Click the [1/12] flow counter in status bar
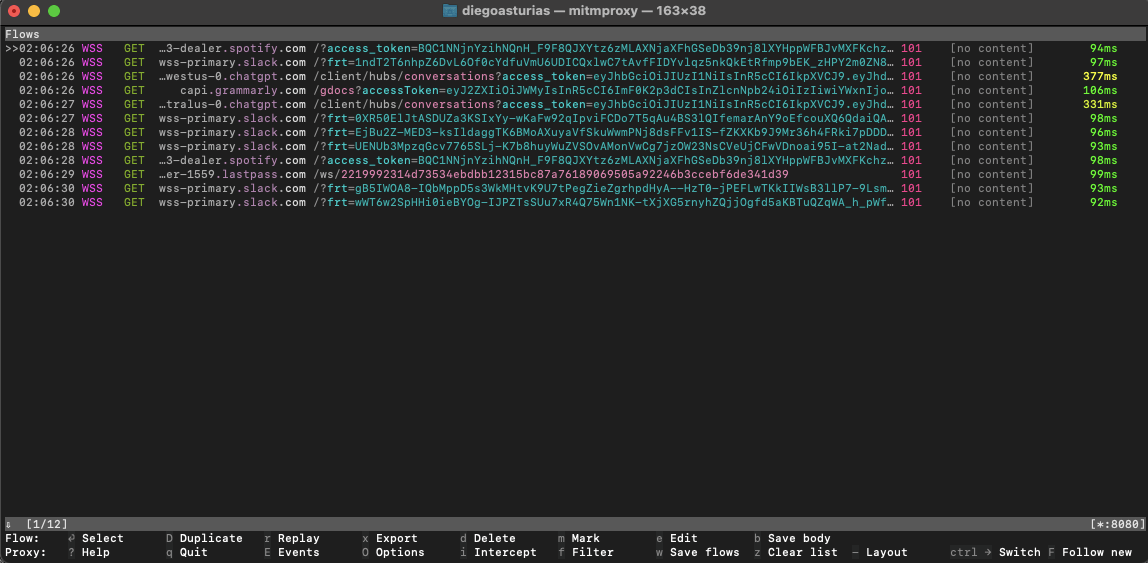The height and width of the screenshot is (563, 1148). pos(47,524)
